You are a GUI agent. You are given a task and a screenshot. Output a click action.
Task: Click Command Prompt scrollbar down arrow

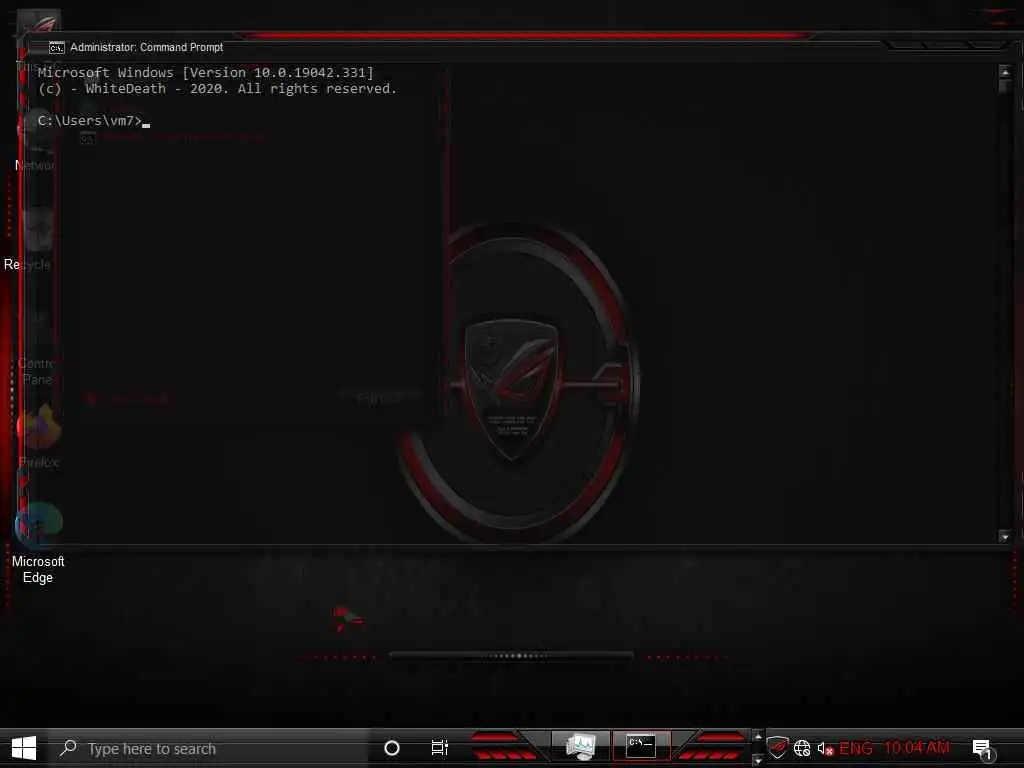coord(1005,537)
